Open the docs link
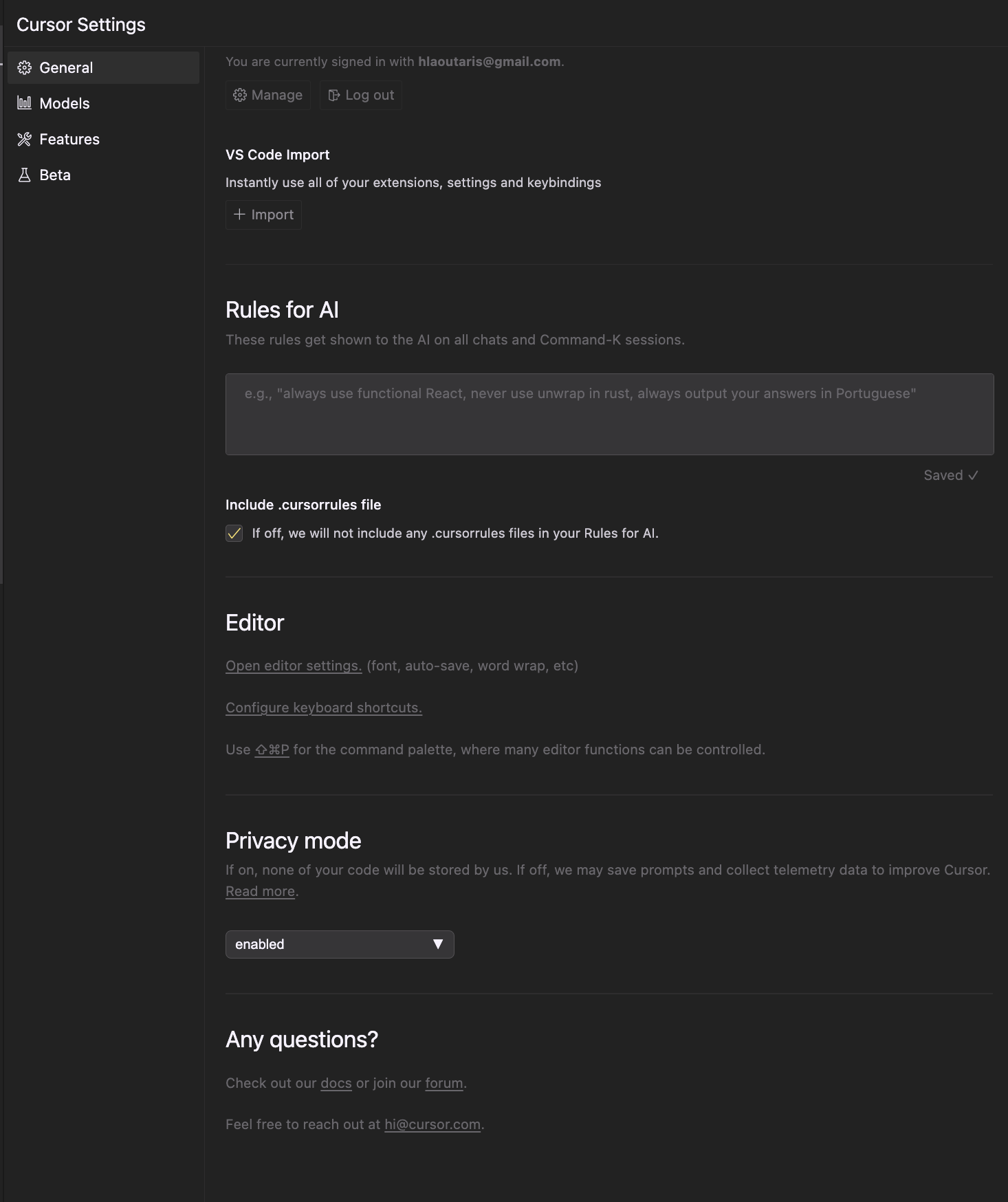Viewport: 1008px width, 1202px height. (336, 1083)
